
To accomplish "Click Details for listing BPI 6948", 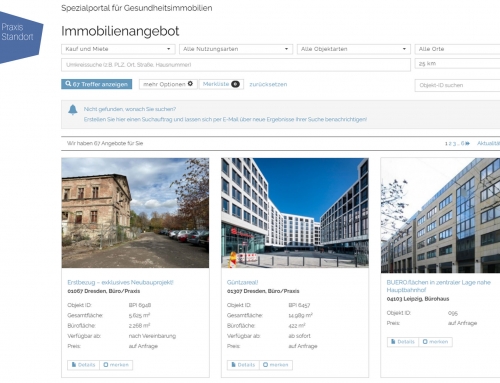I will (x=83, y=365).
